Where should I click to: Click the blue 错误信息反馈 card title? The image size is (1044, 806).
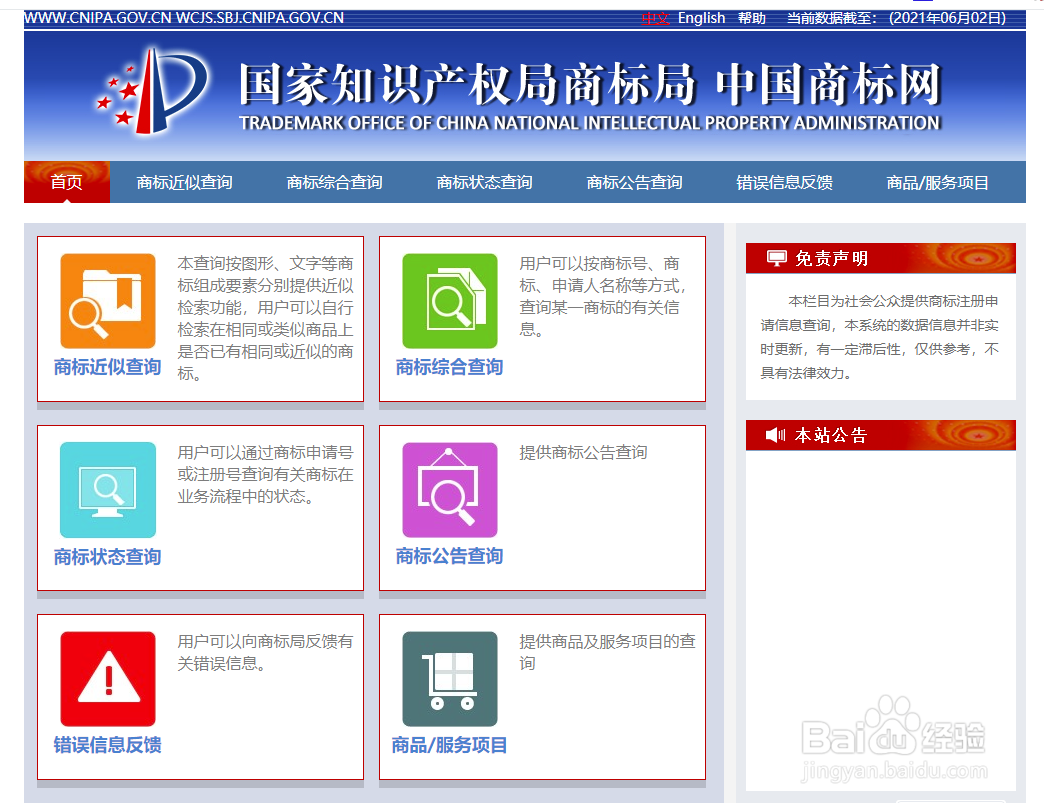click(x=108, y=745)
